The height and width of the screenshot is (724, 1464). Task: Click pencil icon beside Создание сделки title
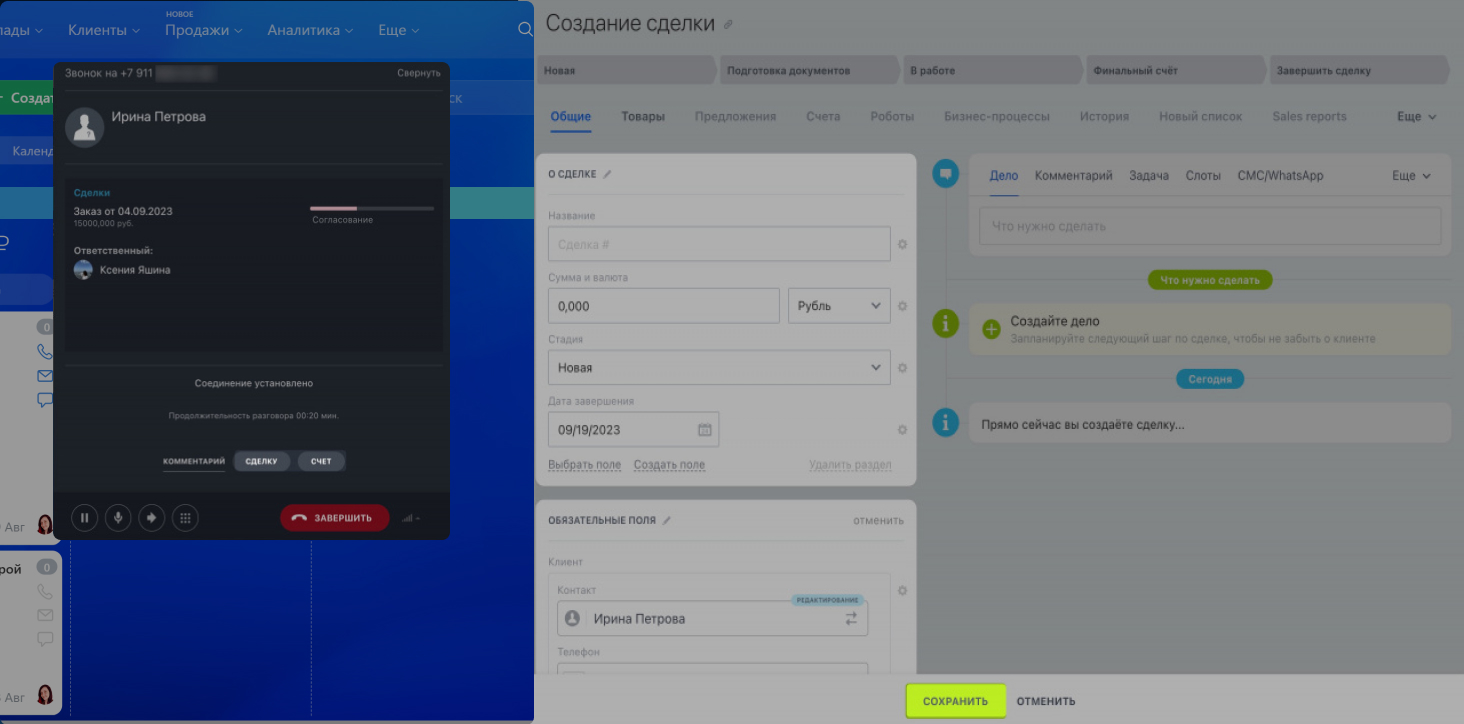tap(729, 25)
